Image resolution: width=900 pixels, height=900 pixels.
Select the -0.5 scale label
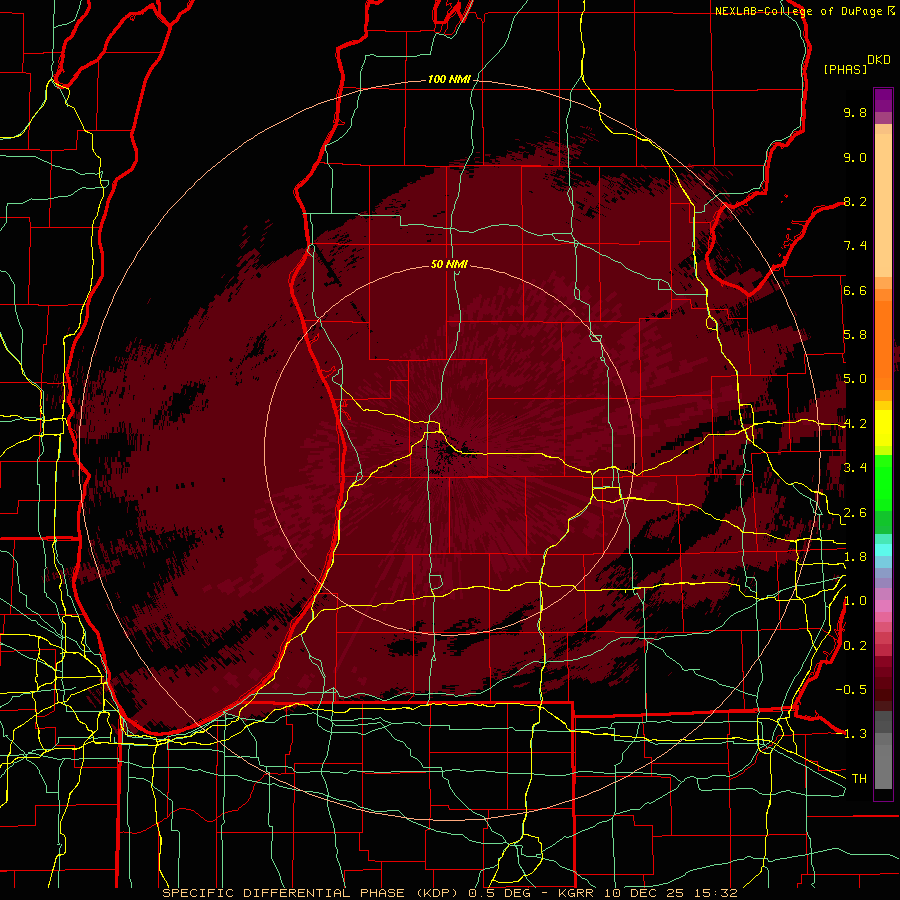(851, 690)
